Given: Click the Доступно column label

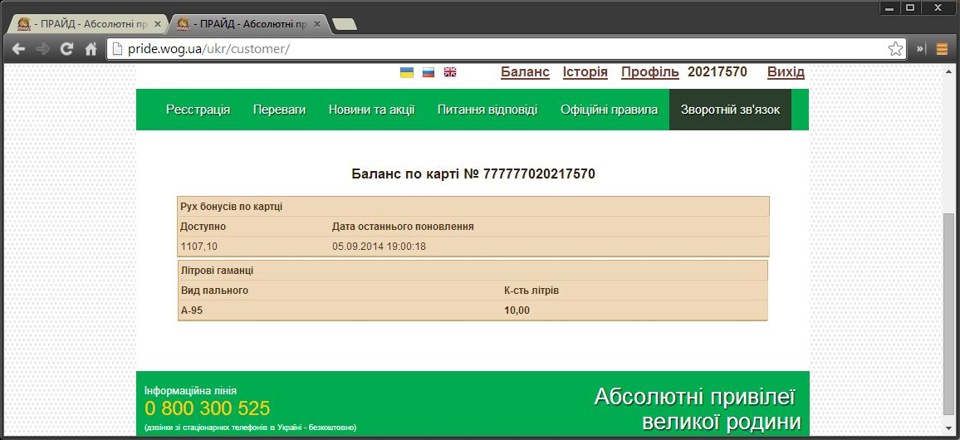Looking at the screenshot, I should (x=203, y=226).
